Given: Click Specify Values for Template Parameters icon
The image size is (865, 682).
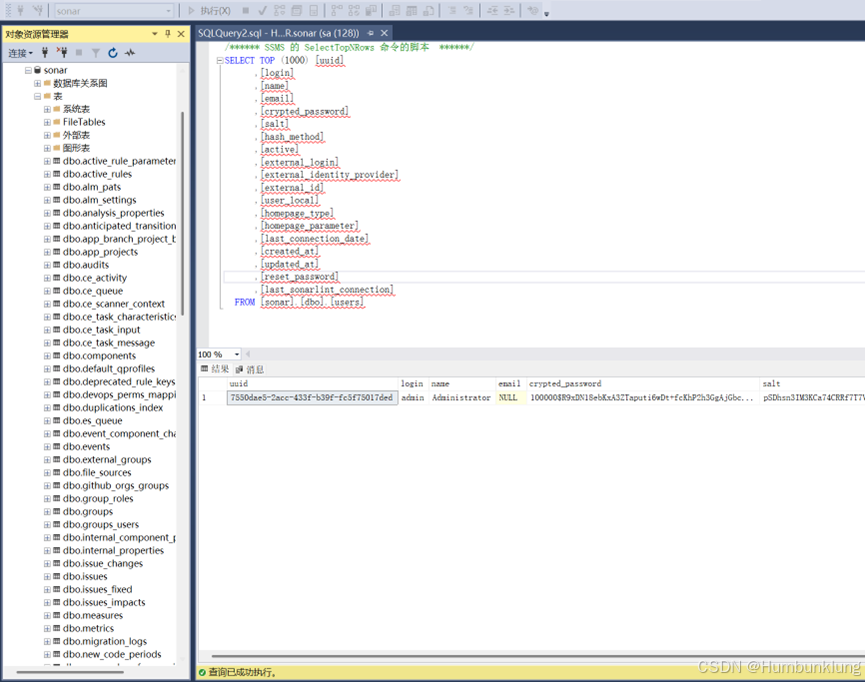Looking at the screenshot, I should [x=533, y=10].
